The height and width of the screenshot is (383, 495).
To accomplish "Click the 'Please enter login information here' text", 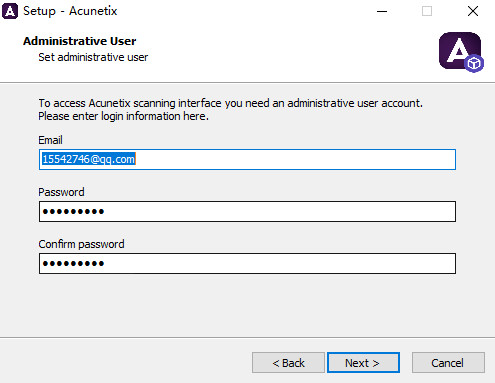I will pos(123,116).
